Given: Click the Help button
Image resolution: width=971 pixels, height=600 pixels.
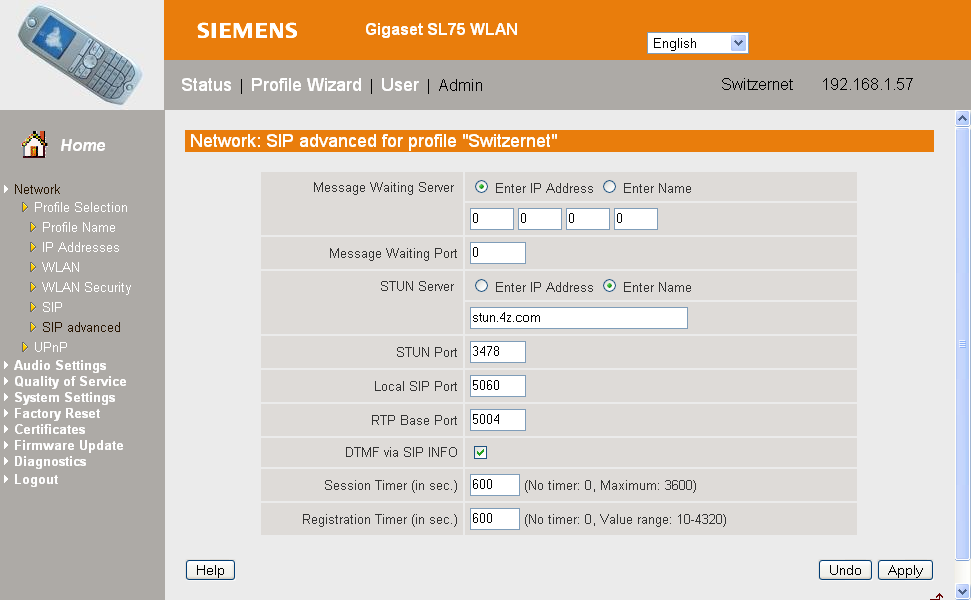Looking at the screenshot, I should point(211,570).
